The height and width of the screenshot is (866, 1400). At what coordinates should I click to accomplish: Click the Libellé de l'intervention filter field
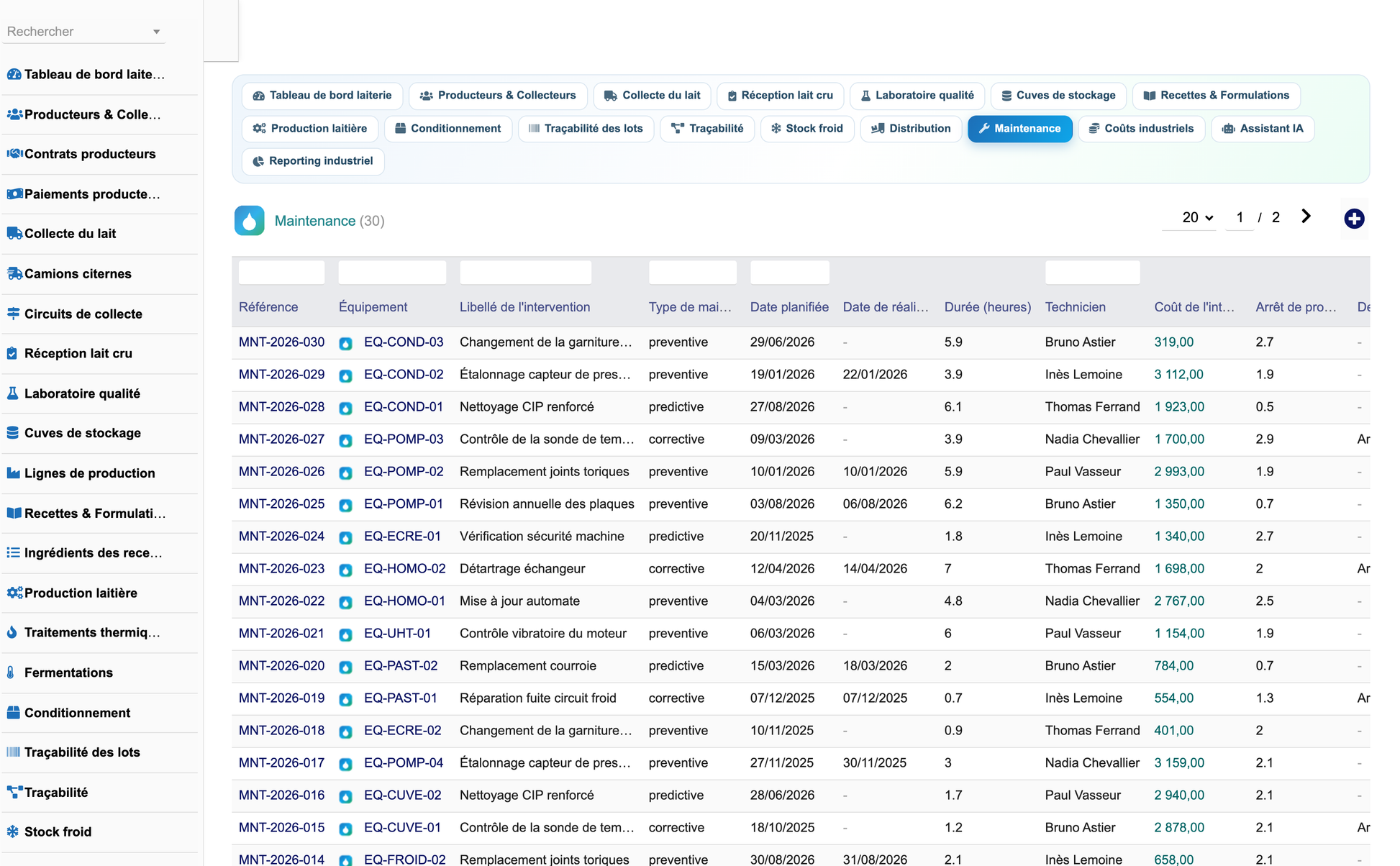525,273
